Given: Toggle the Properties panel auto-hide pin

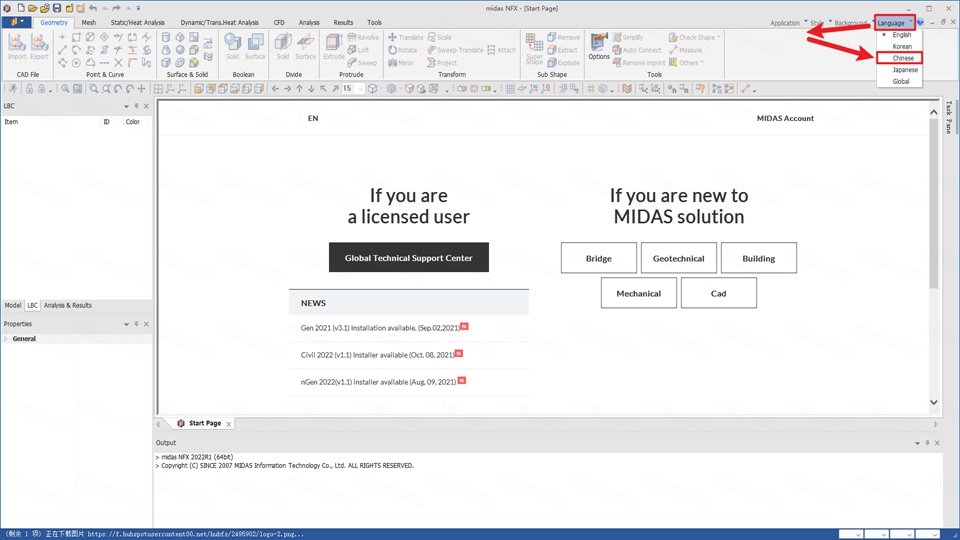Looking at the screenshot, I should [137, 324].
